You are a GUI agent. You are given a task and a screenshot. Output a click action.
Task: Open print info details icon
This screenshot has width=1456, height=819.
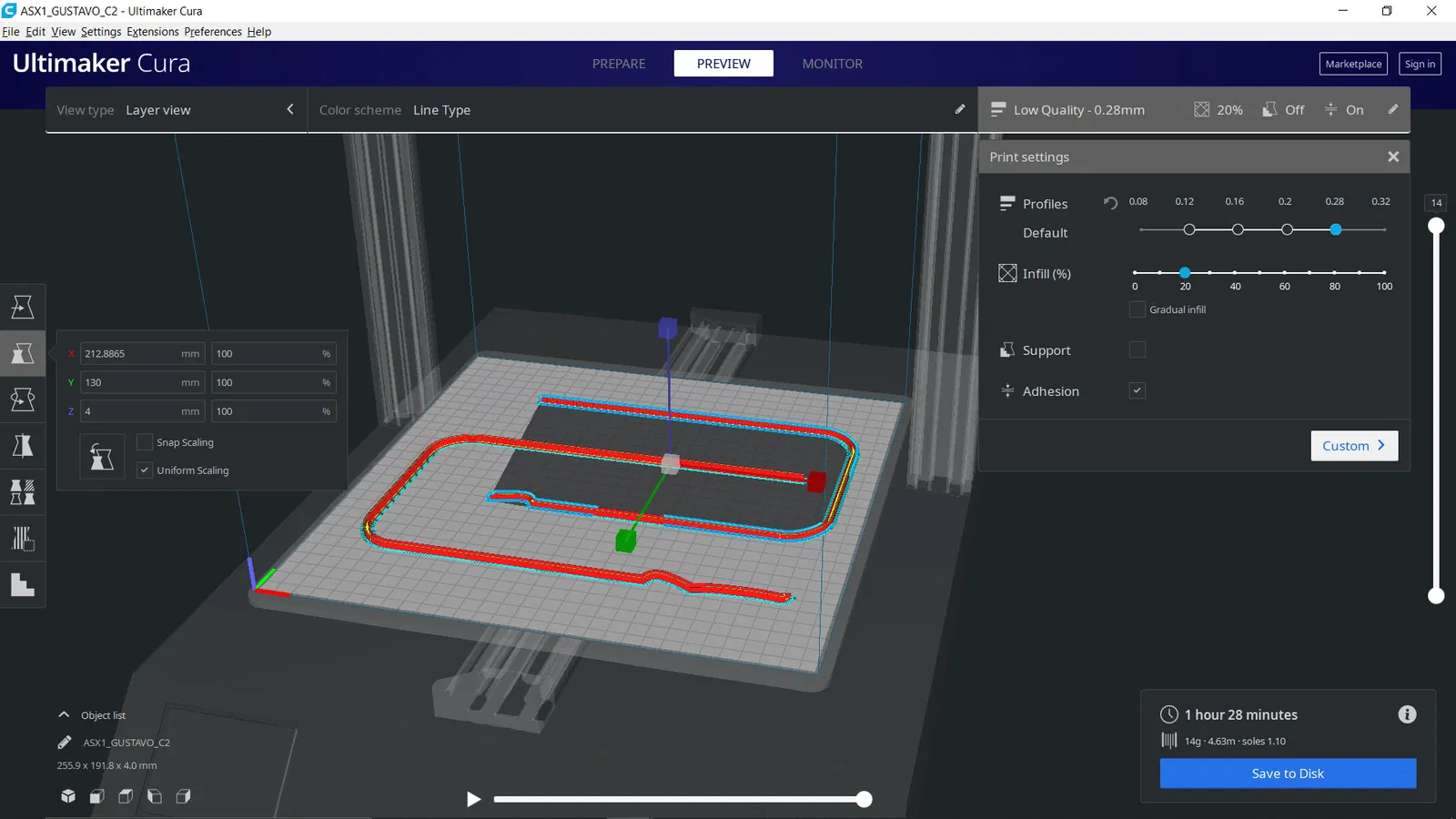pos(1407,714)
